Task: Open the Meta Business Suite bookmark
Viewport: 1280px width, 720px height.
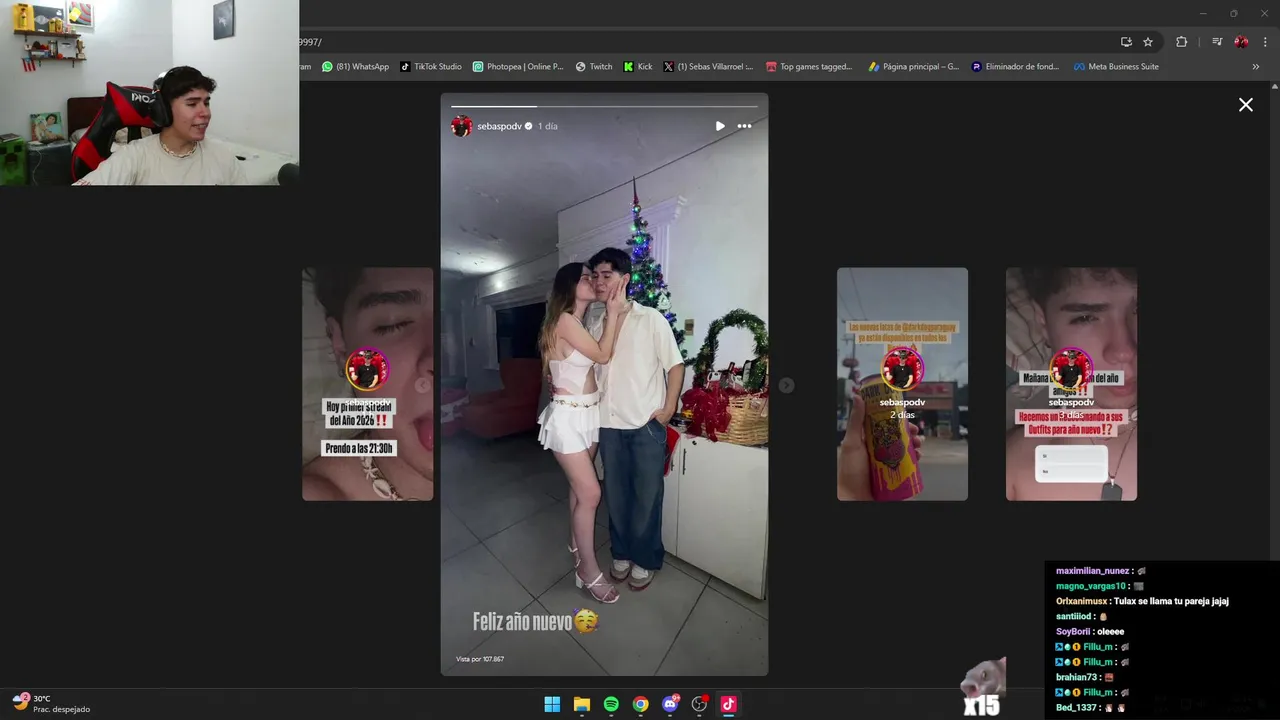Action: 1116,67
